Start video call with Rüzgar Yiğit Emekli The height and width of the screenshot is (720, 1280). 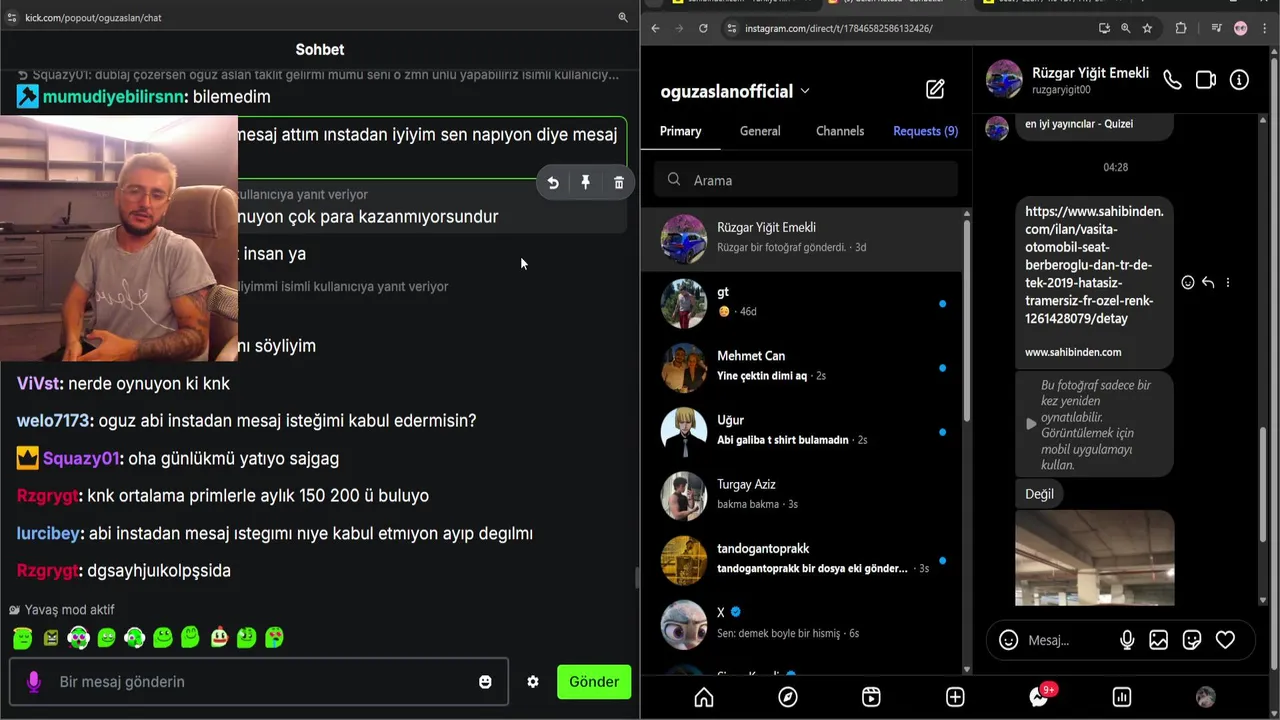pos(1206,81)
